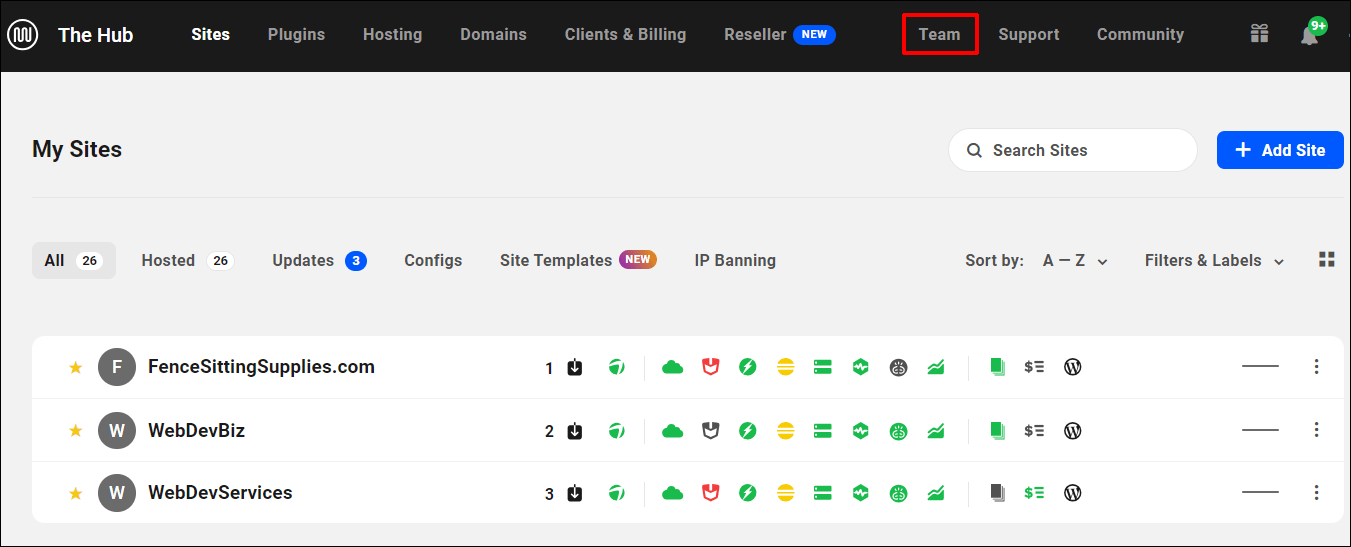
Task: Open Team in top navigation
Action: click(939, 34)
